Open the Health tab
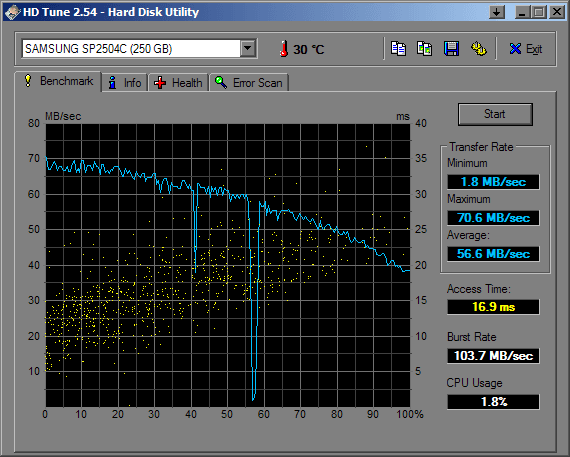This screenshot has width=570, height=457. [x=178, y=83]
